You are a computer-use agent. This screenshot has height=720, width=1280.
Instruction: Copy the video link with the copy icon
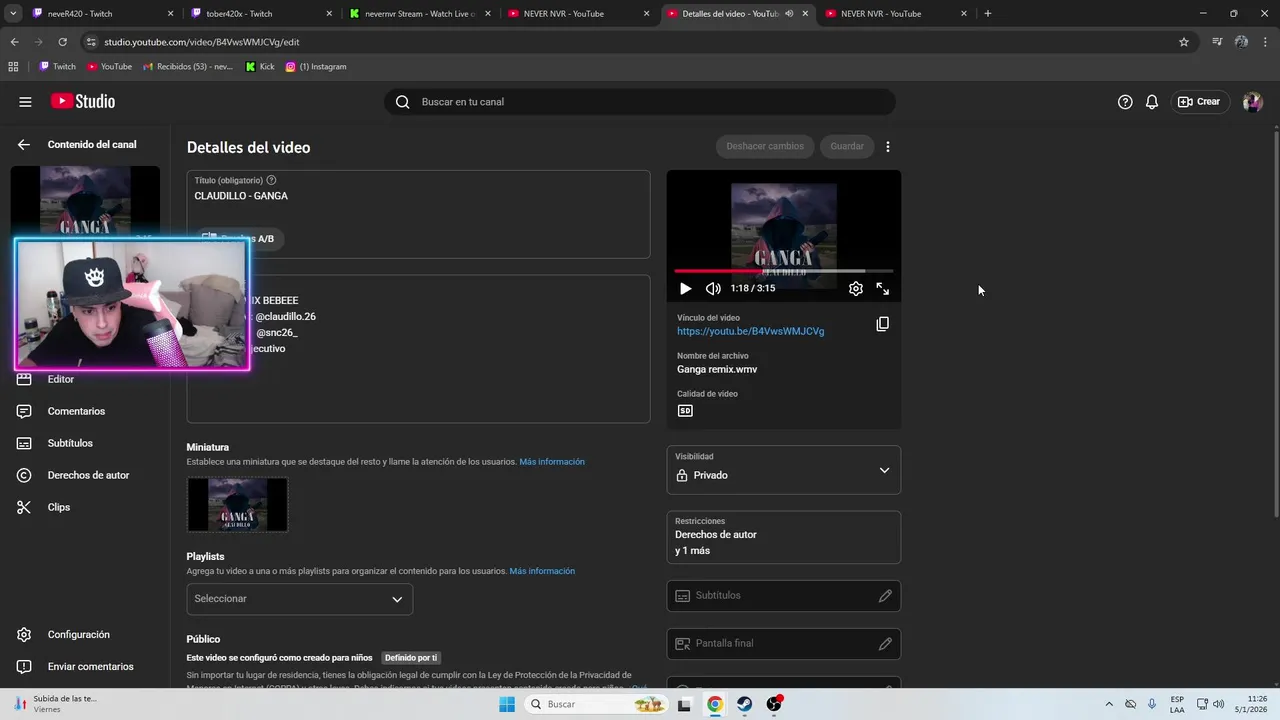[882, 324]
